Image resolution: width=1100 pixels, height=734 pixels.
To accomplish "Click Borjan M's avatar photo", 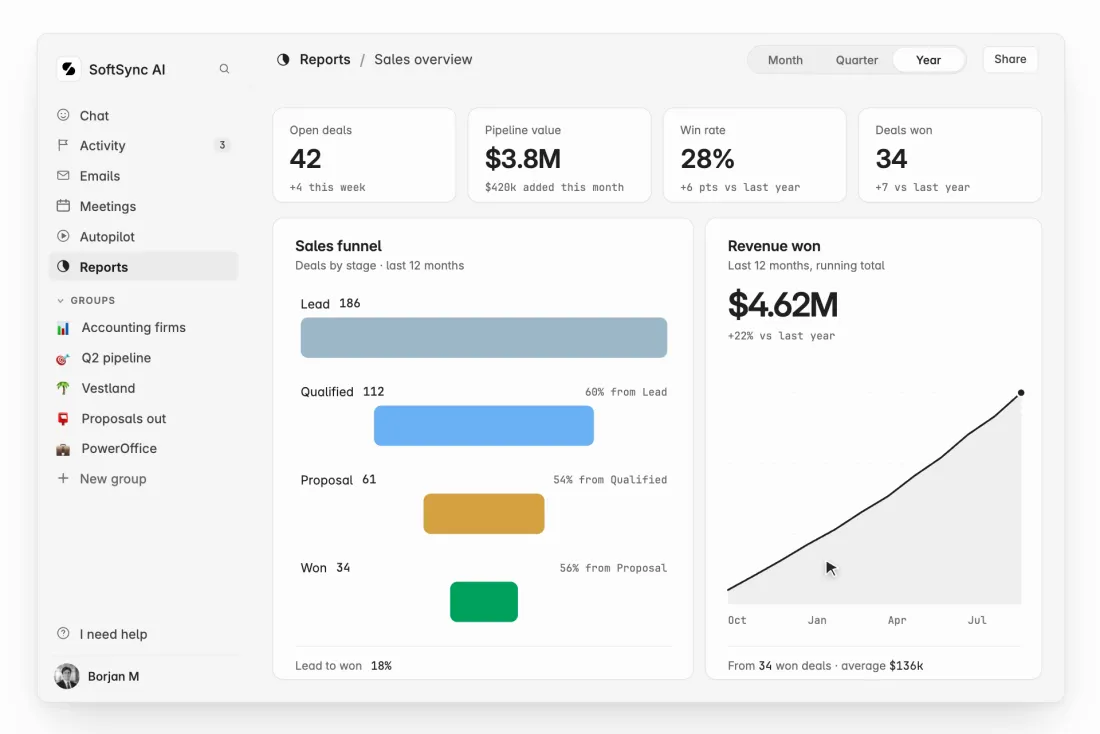I will (x=67, y=676).
